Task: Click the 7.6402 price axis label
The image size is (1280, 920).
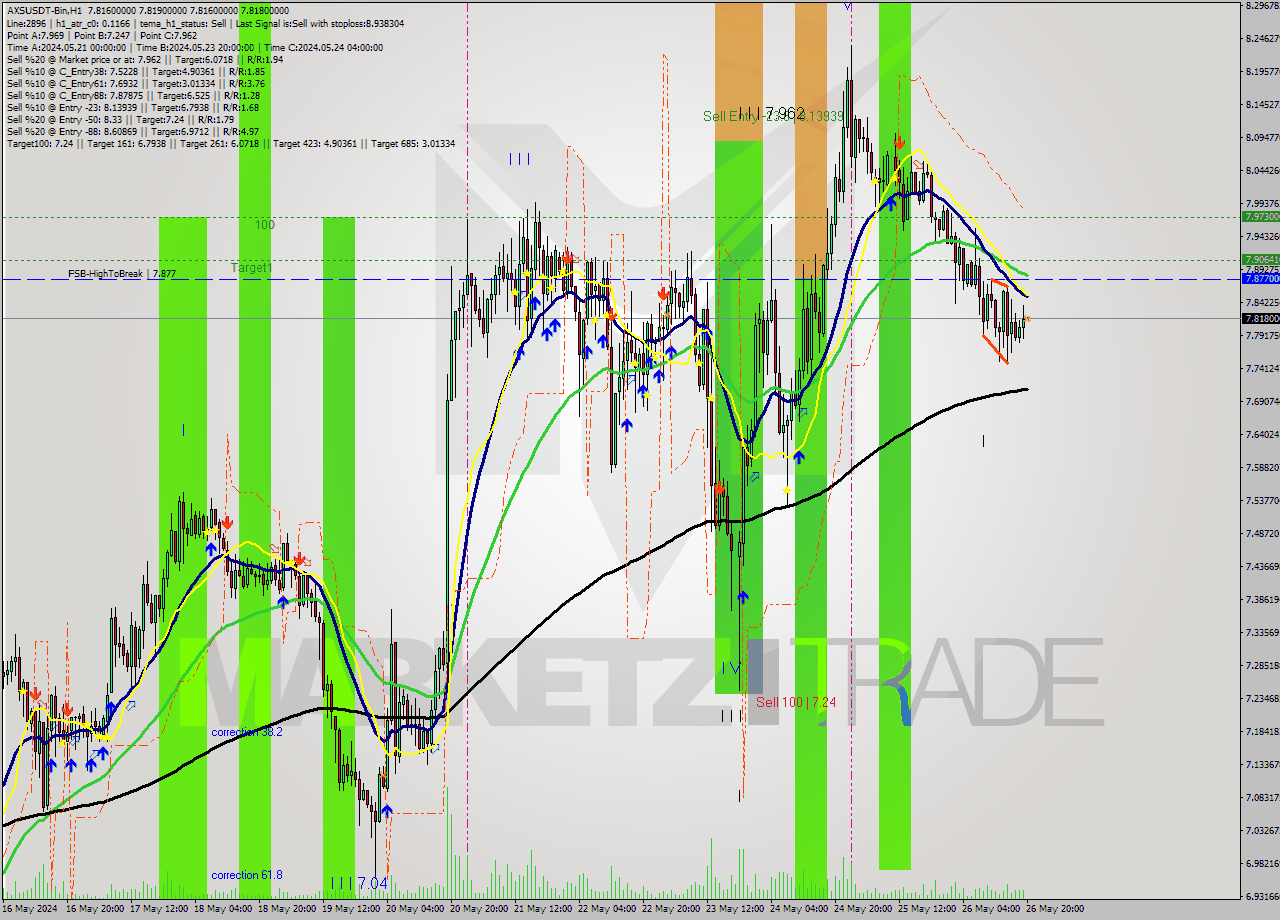Action: click(x=1262, y=435)
